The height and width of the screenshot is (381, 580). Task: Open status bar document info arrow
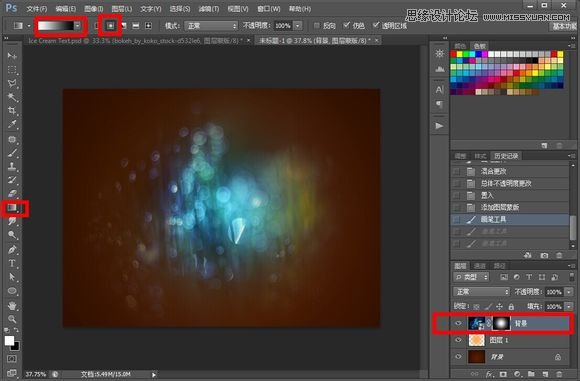pyautogui.click(x=154, y=375)
